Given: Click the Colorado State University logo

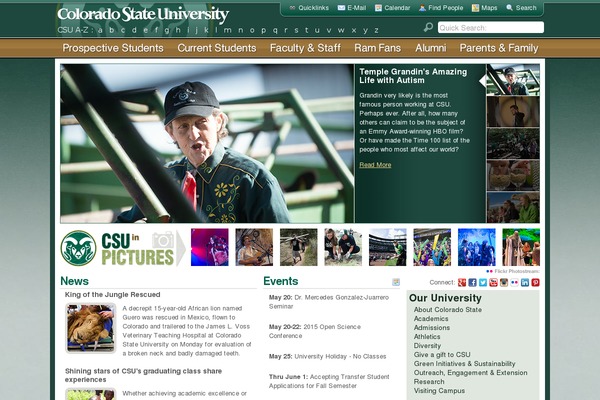Looking at the screenshot, I should tap(143, 15).
